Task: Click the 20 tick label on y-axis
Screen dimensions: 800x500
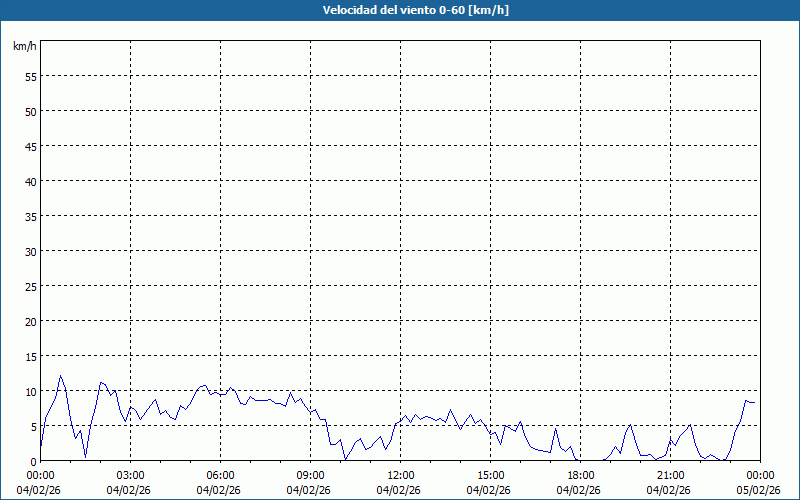Action: point(30,321)
